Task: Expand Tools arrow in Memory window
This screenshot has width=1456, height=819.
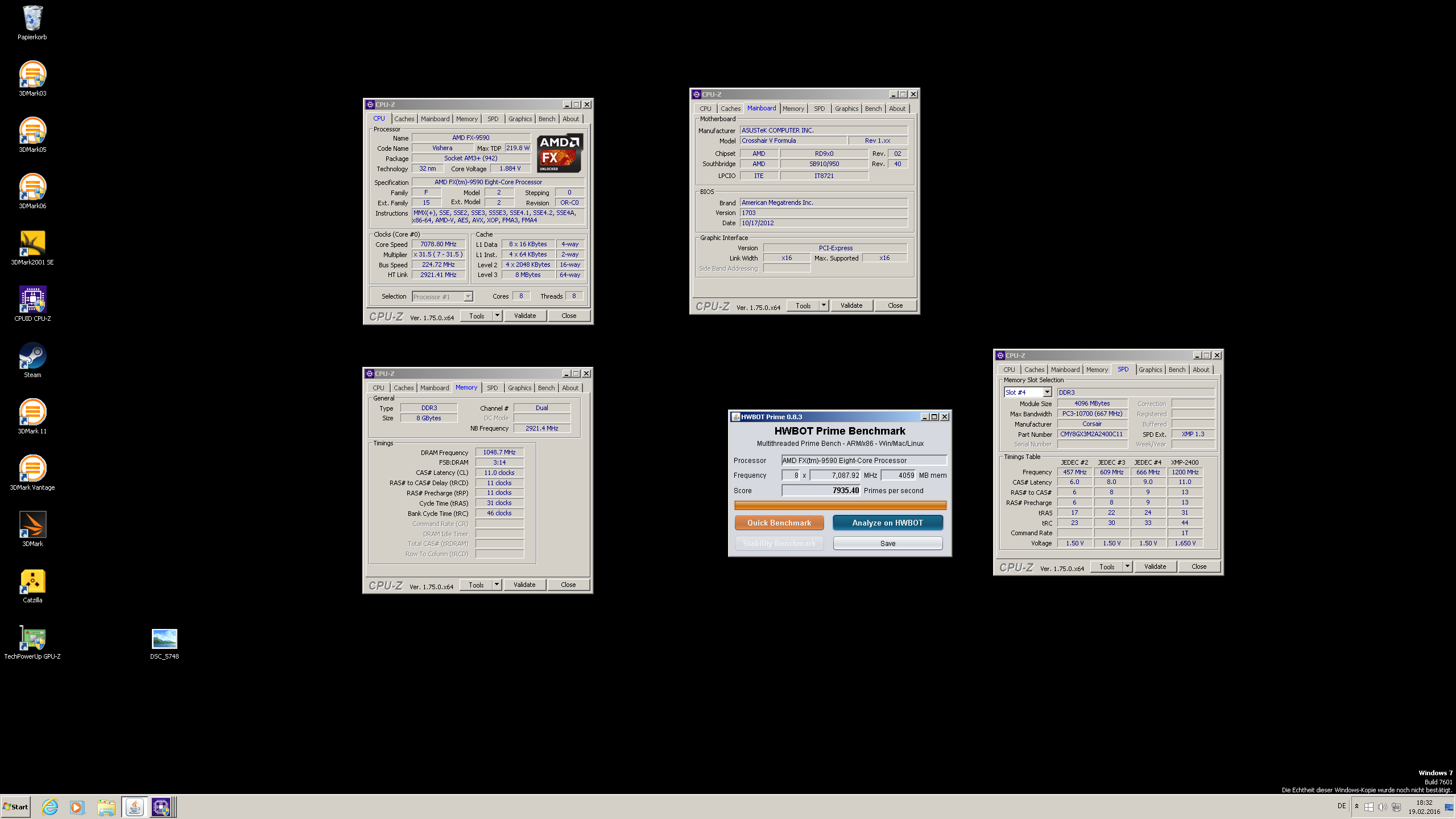Action: (497, 585)
